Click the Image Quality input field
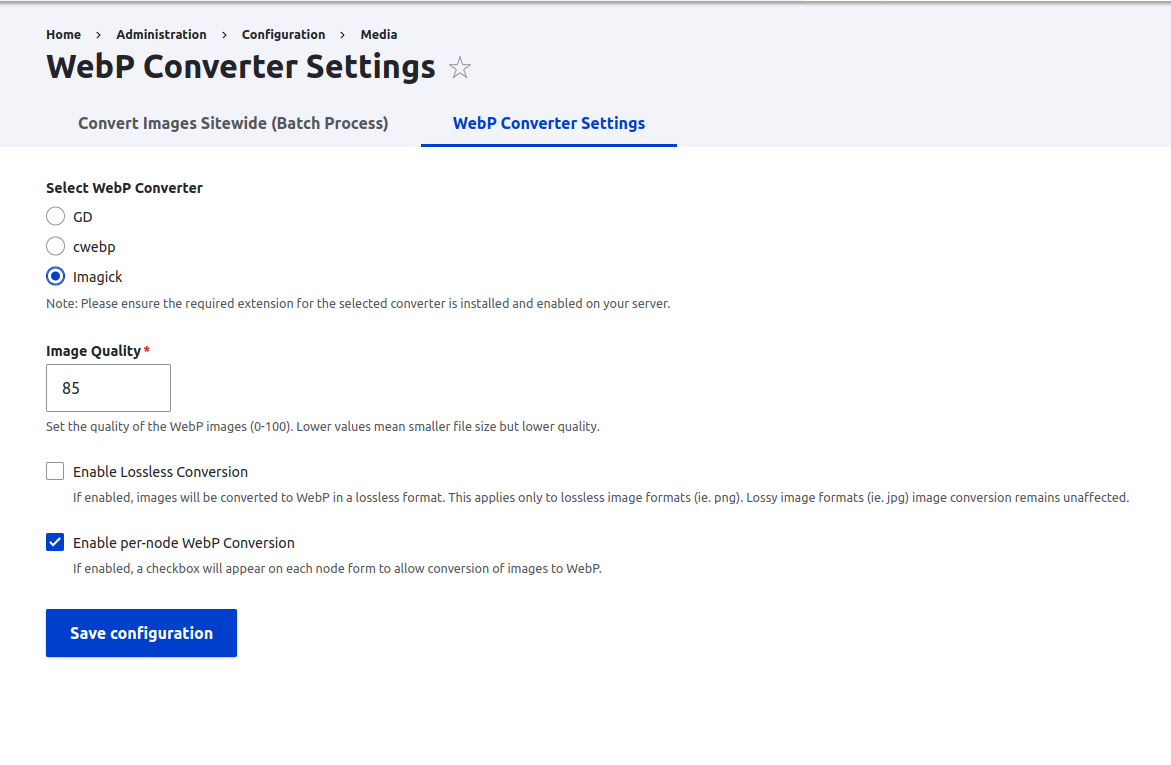The width and height of the screenshot is (1171, 765). tap(108, 388)
